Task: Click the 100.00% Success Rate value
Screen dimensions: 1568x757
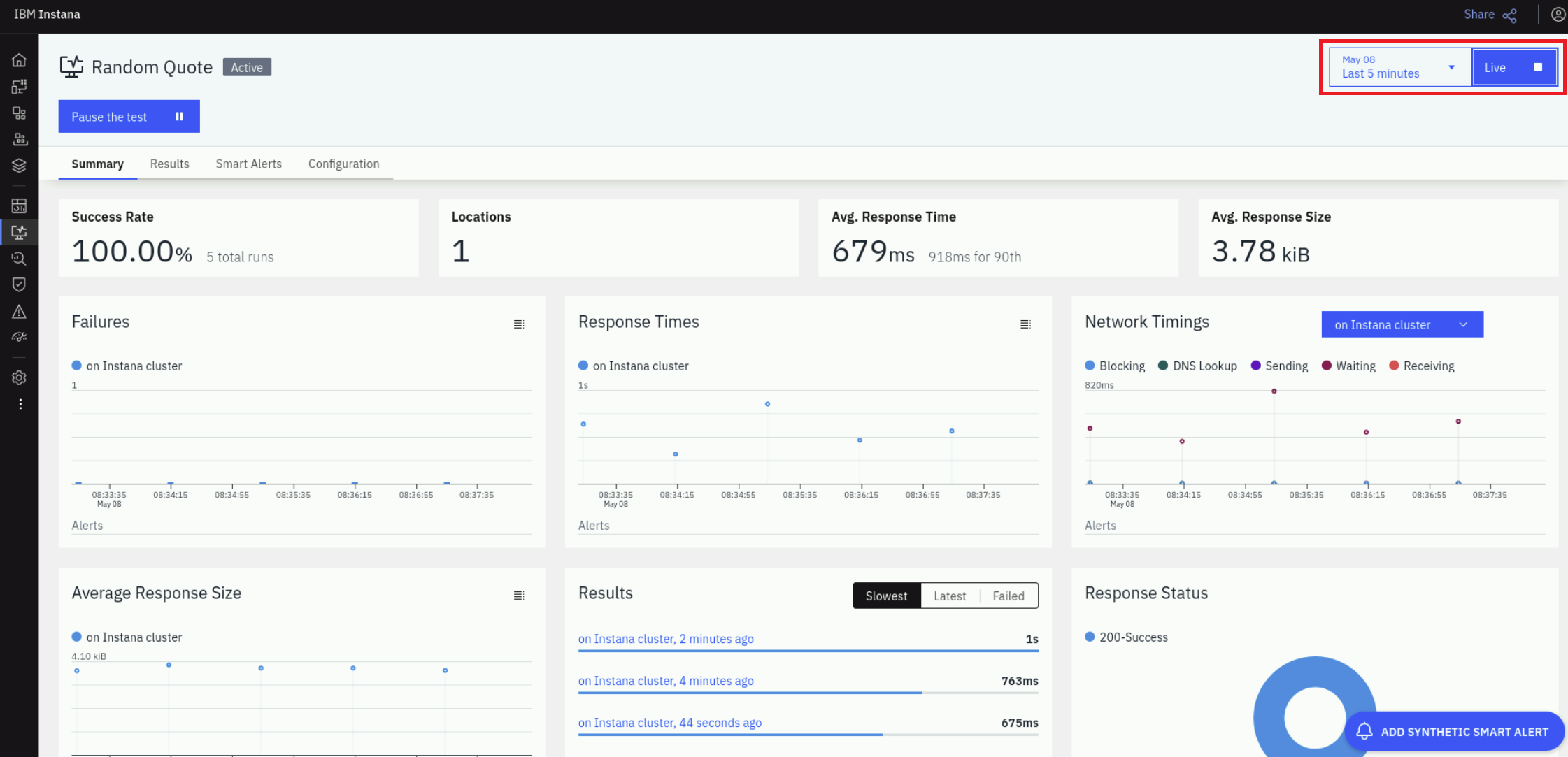Action: tap(131, 252)
